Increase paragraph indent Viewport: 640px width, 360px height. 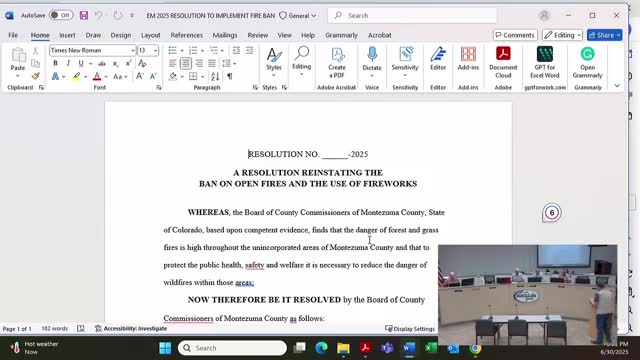tap(249, 51)
